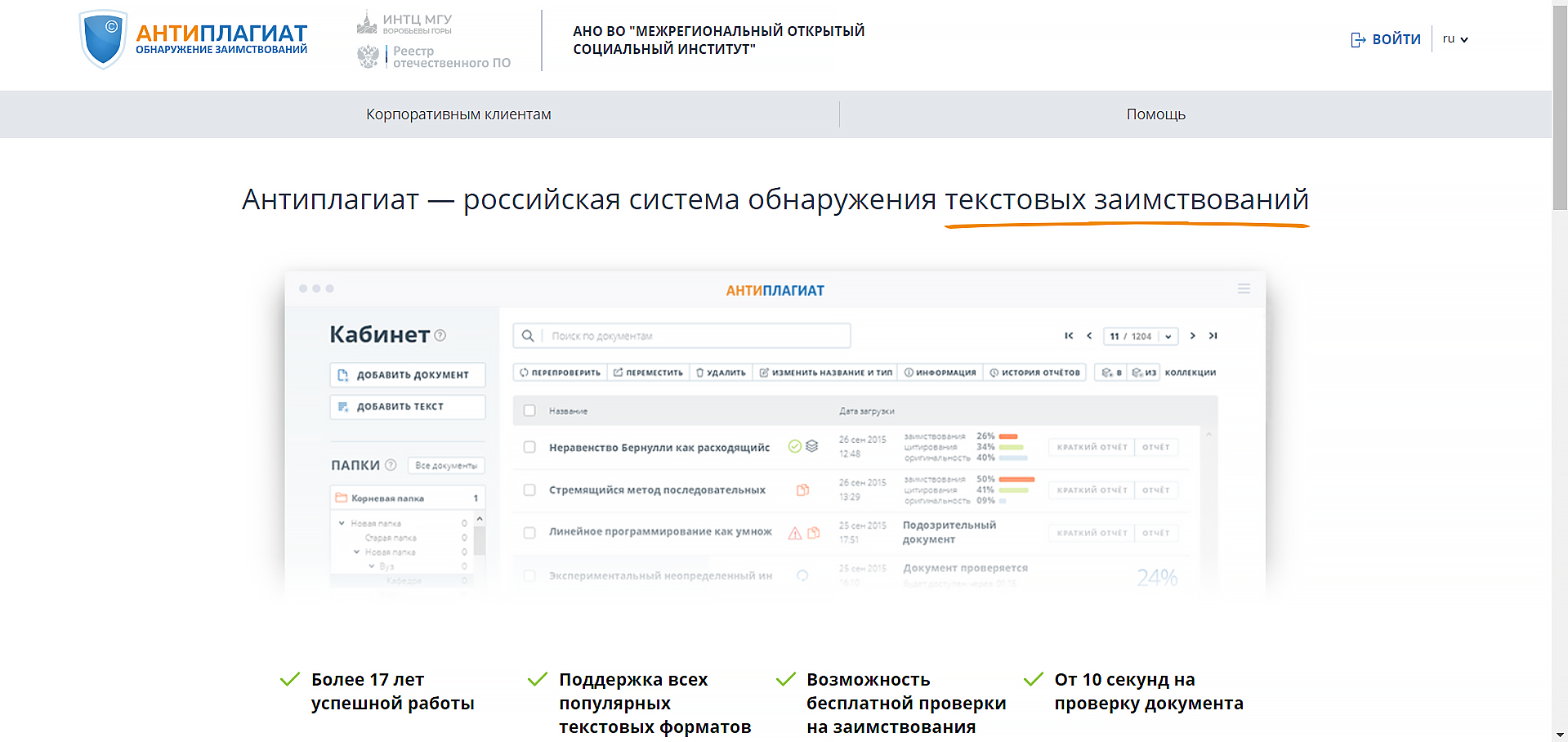Viewport: 1568px width, 742px height.
Task: Click the 50% заимствования orange bar
Action: tap(1016, 480)
